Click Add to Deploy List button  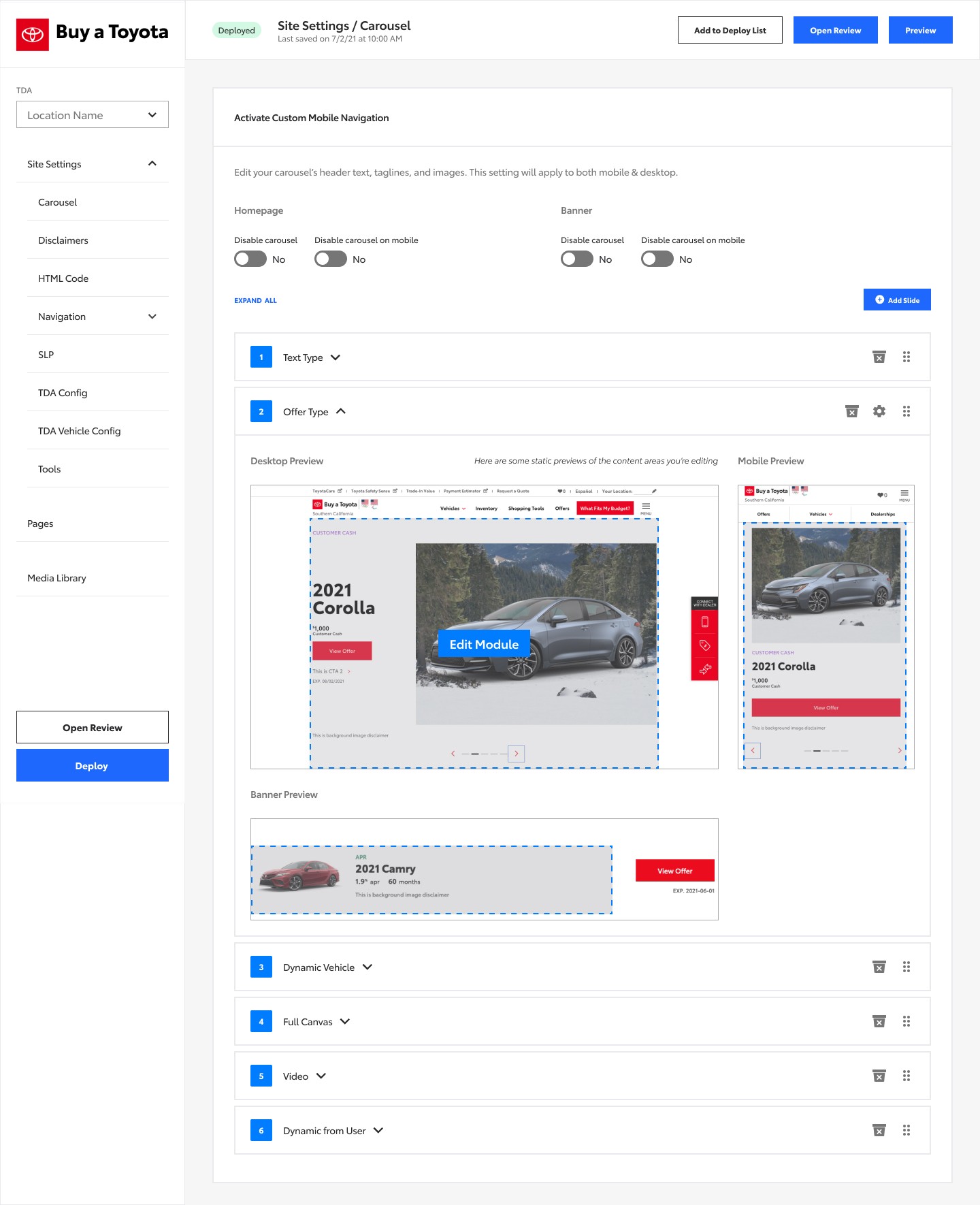tap(730, 30)
